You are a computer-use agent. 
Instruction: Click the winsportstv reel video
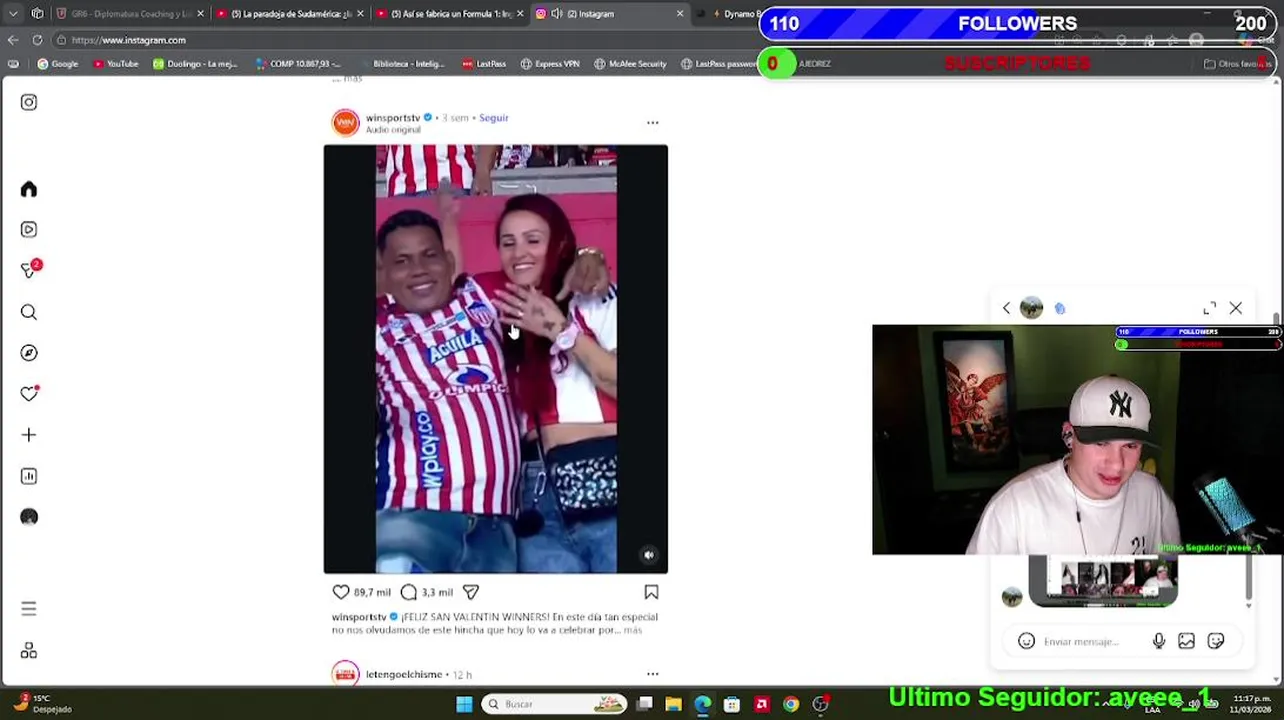(496, 359)
